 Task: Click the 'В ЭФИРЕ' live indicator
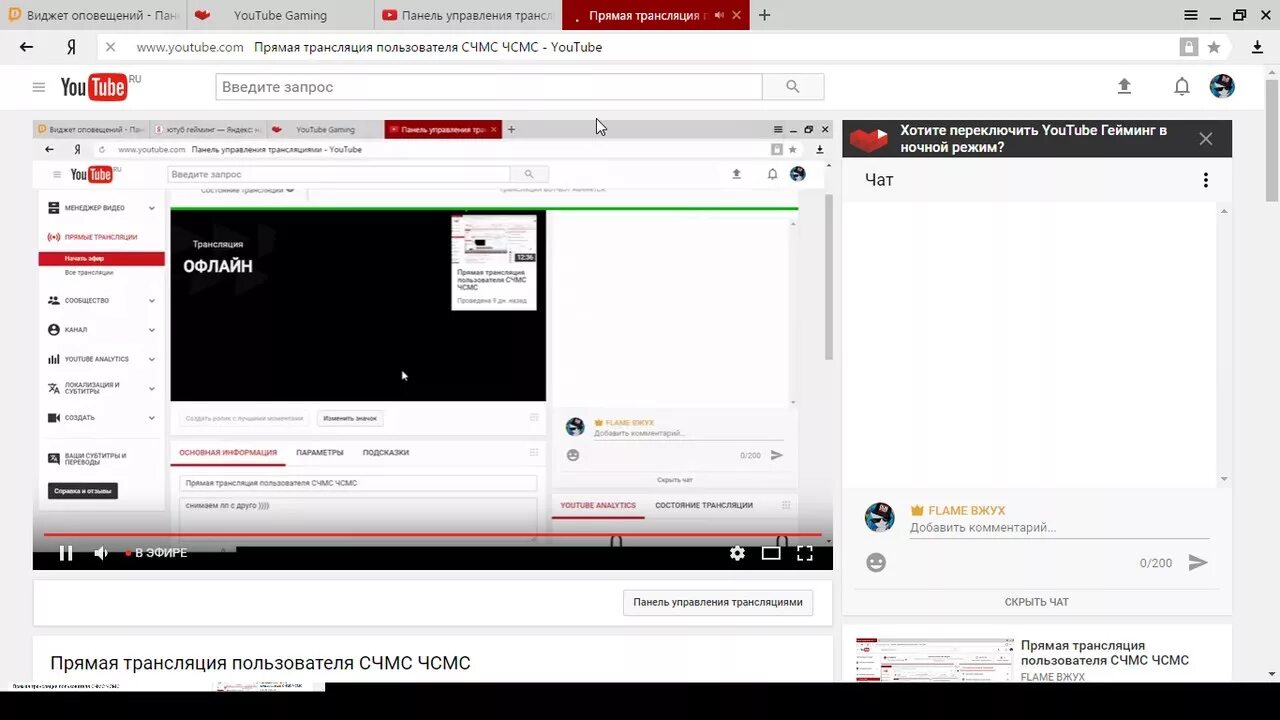click(156, 553)
